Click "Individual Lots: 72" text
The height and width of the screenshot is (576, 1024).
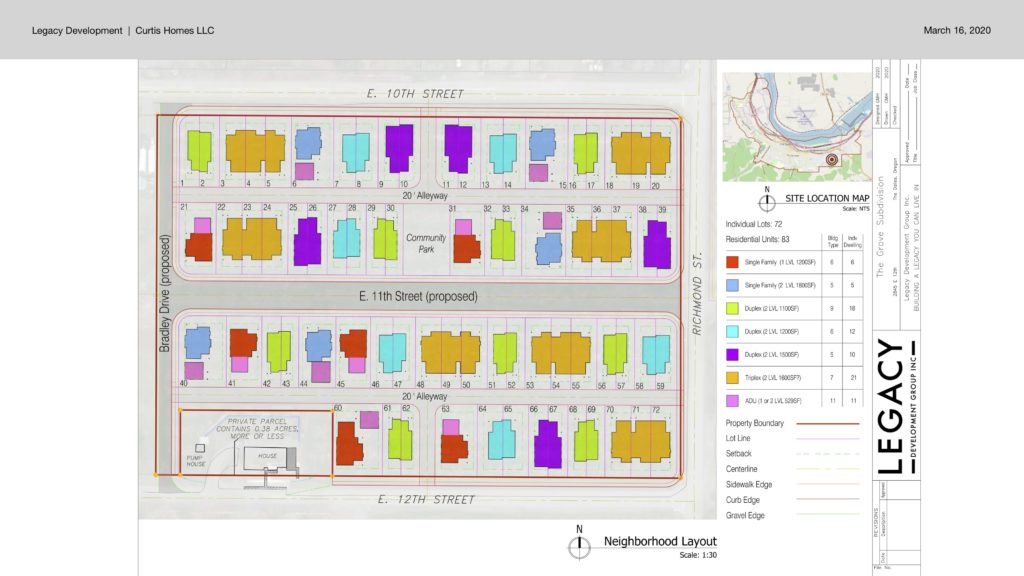tap(754, 224)
